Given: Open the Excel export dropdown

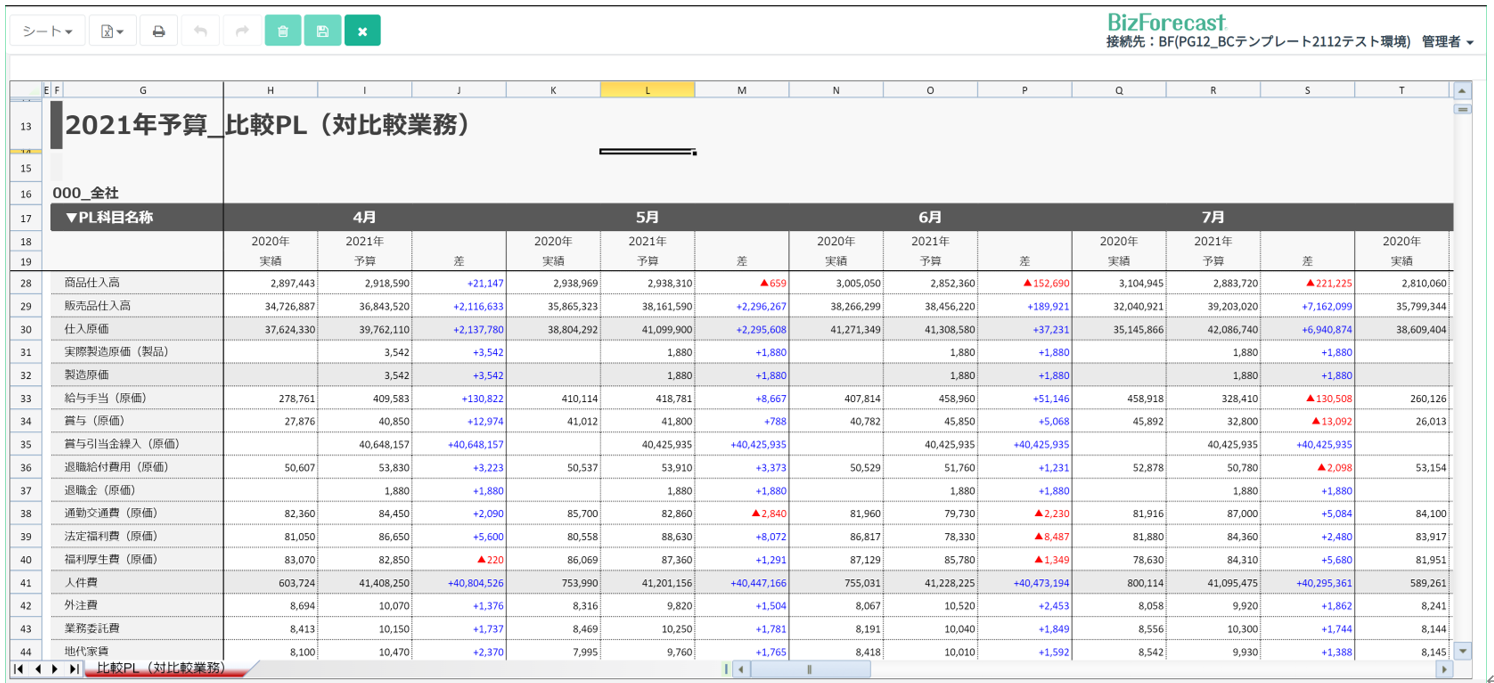Looking at the screenshot, I should point(113,31).
